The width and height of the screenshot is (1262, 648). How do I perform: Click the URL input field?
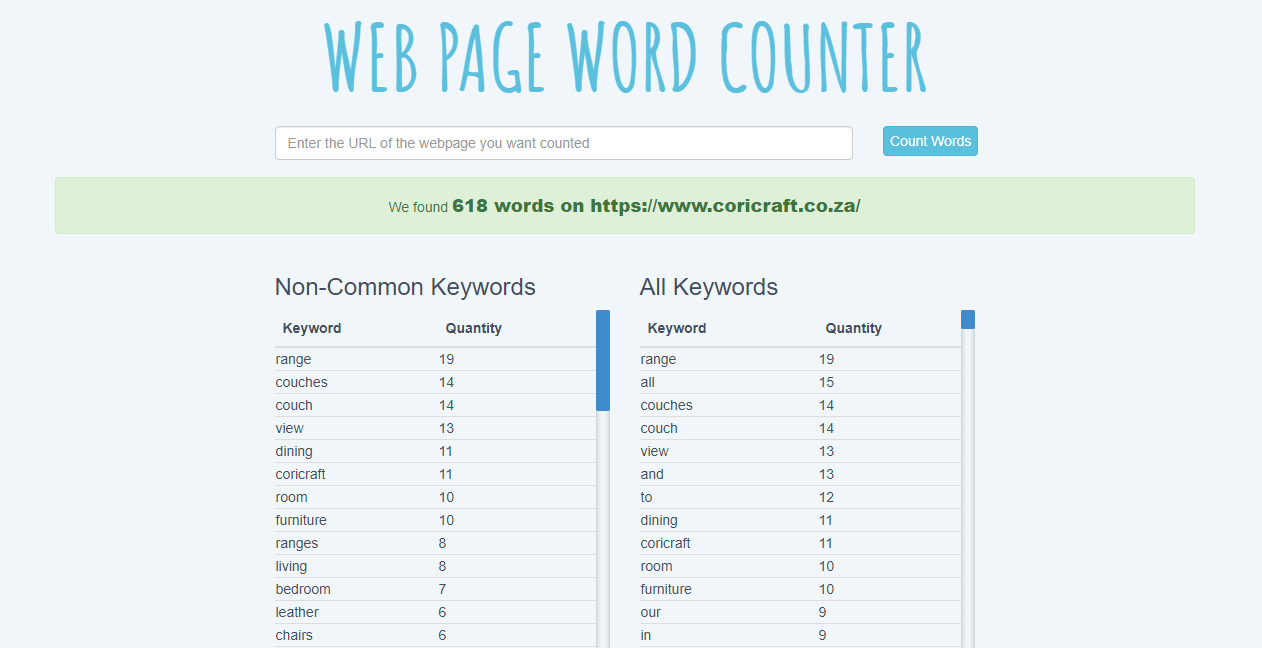(563, 143)
